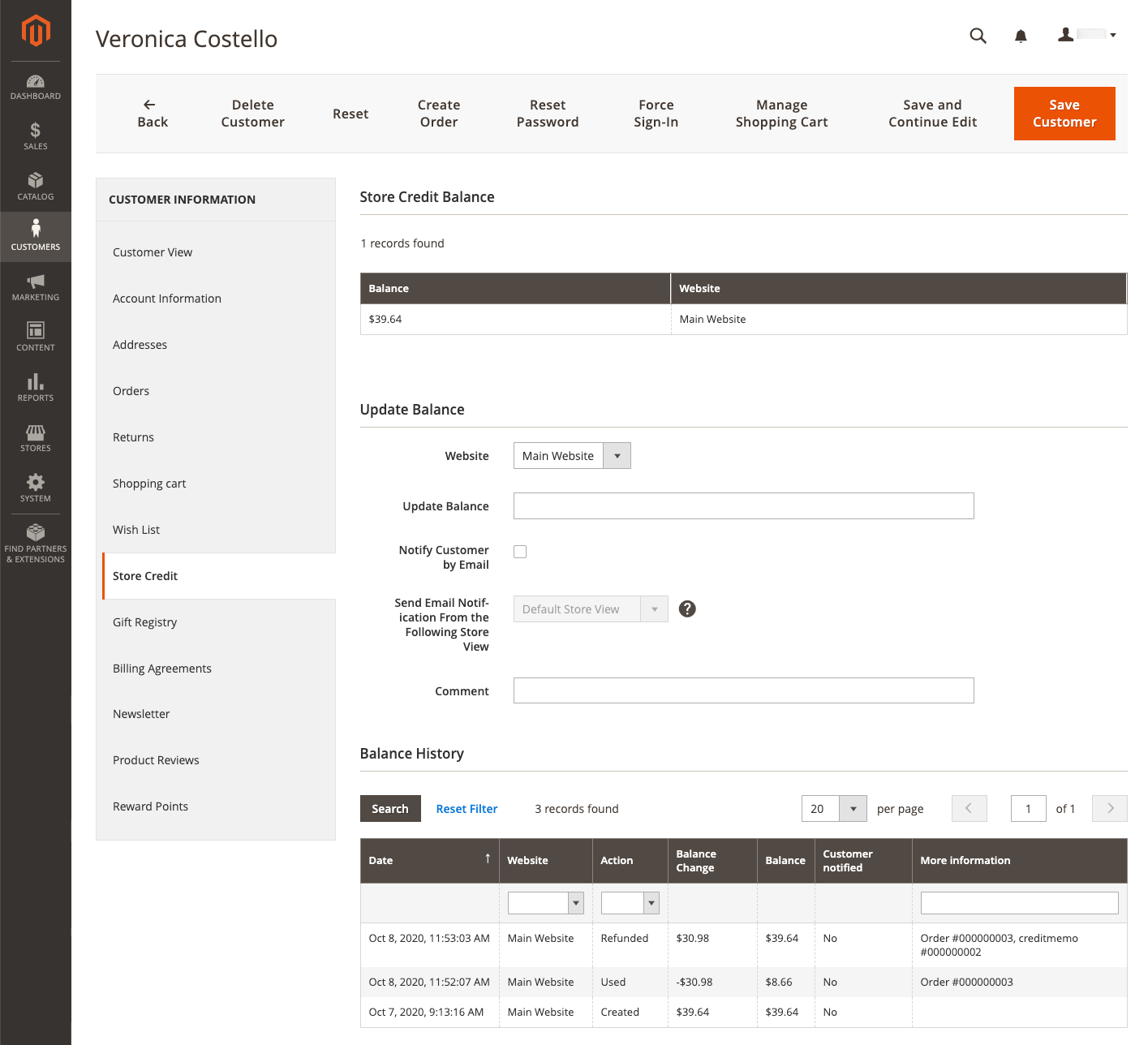Open the Dashboard from the sidebar
The image size is (1148, 1045).
coord(36,87)
